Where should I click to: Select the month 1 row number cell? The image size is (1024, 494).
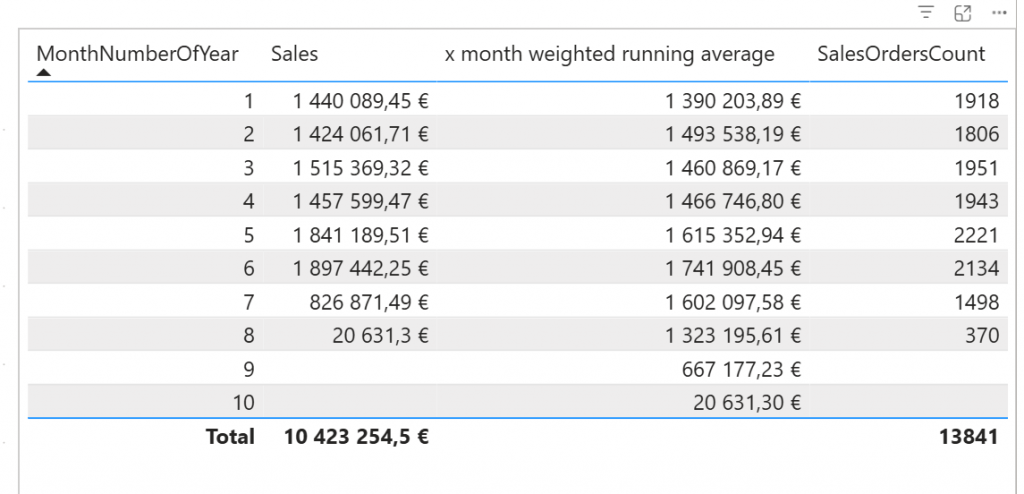click(x=249, y=101)
